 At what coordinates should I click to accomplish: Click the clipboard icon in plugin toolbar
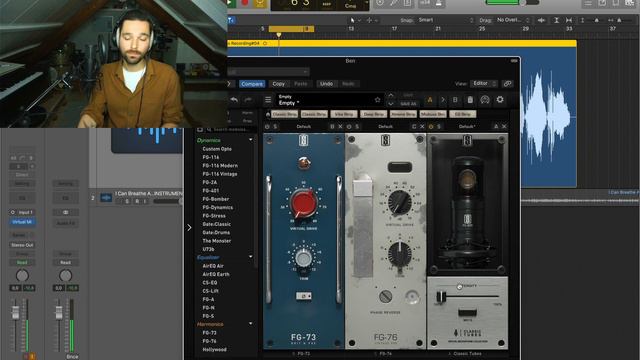(470, 100)
